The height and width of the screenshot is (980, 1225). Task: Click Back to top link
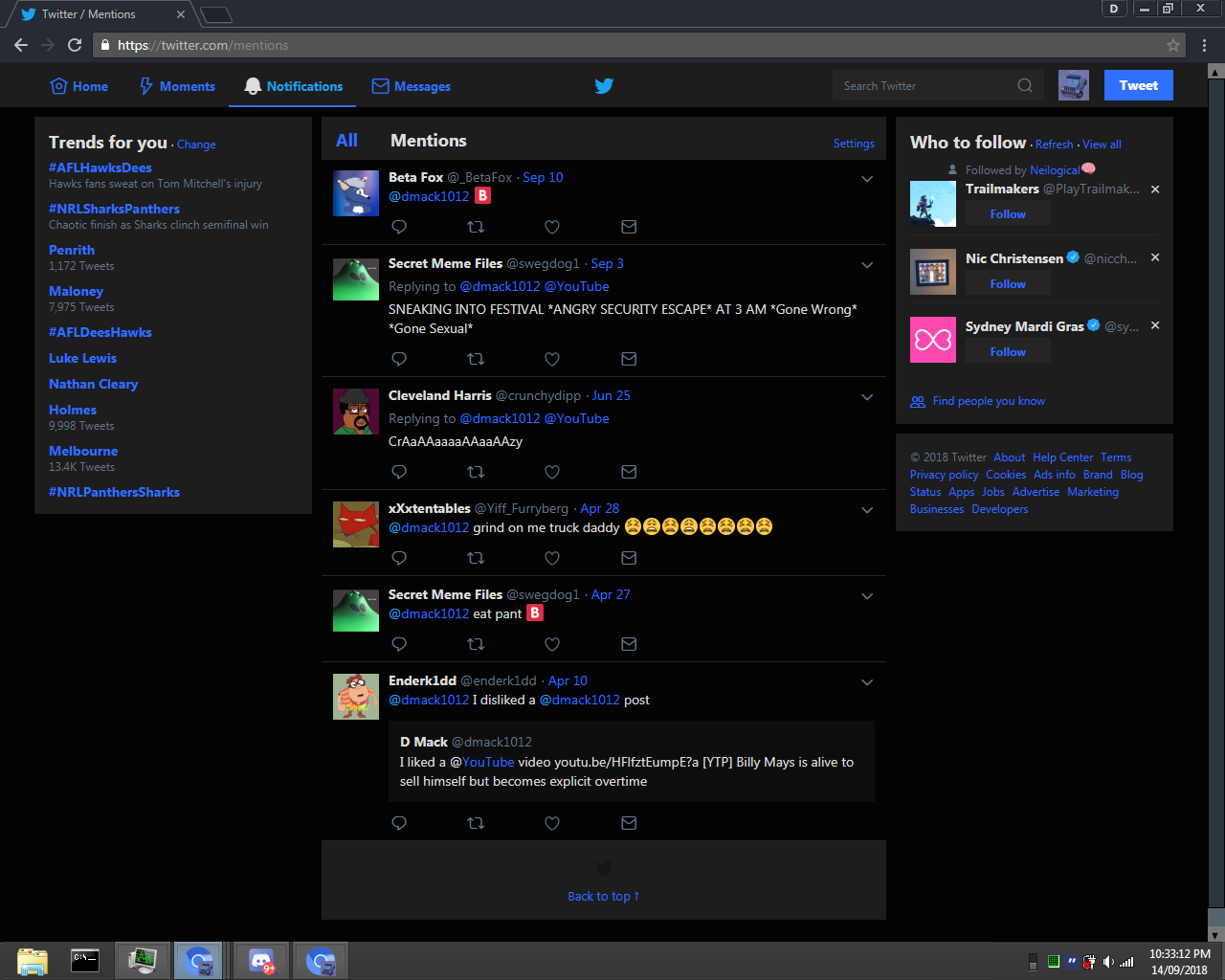(x=604, y=897)
